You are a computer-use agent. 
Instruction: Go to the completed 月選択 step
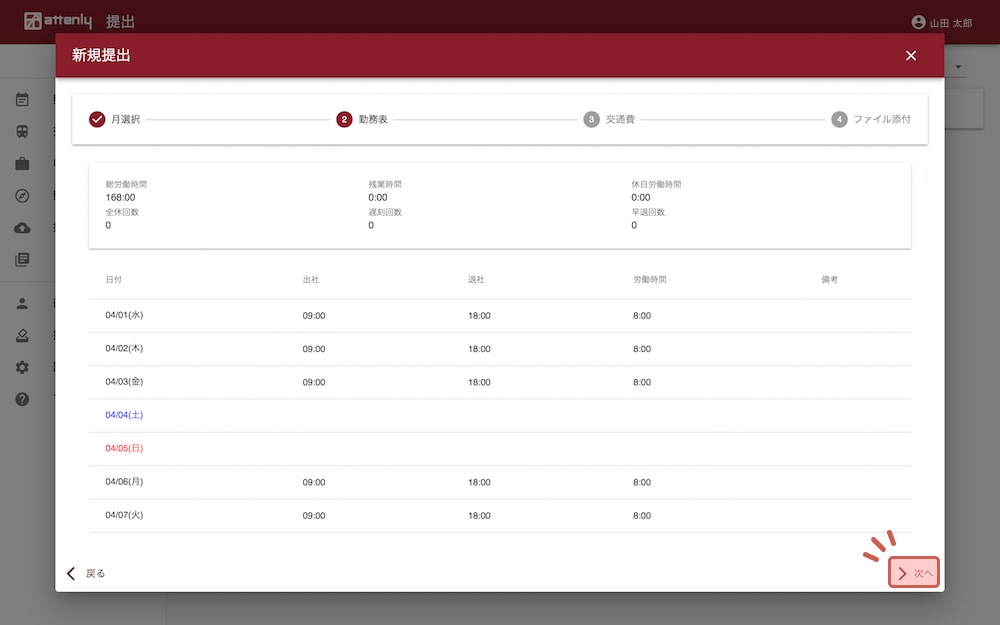(115, 120)
